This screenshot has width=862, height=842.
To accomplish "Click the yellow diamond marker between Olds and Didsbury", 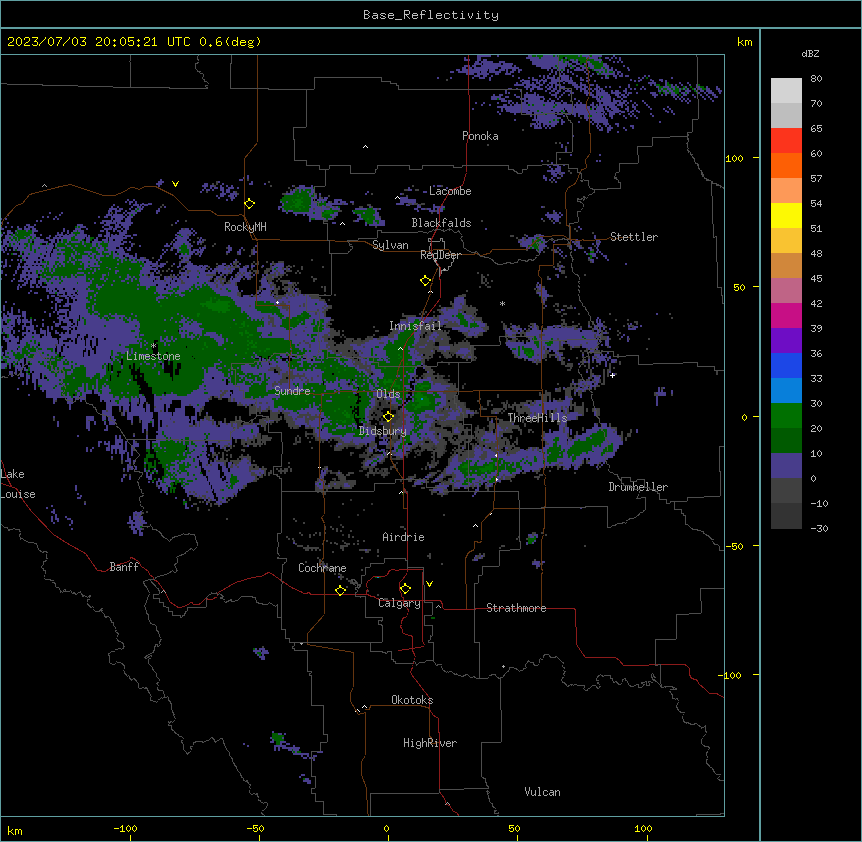I will click(x=389, y=417).
